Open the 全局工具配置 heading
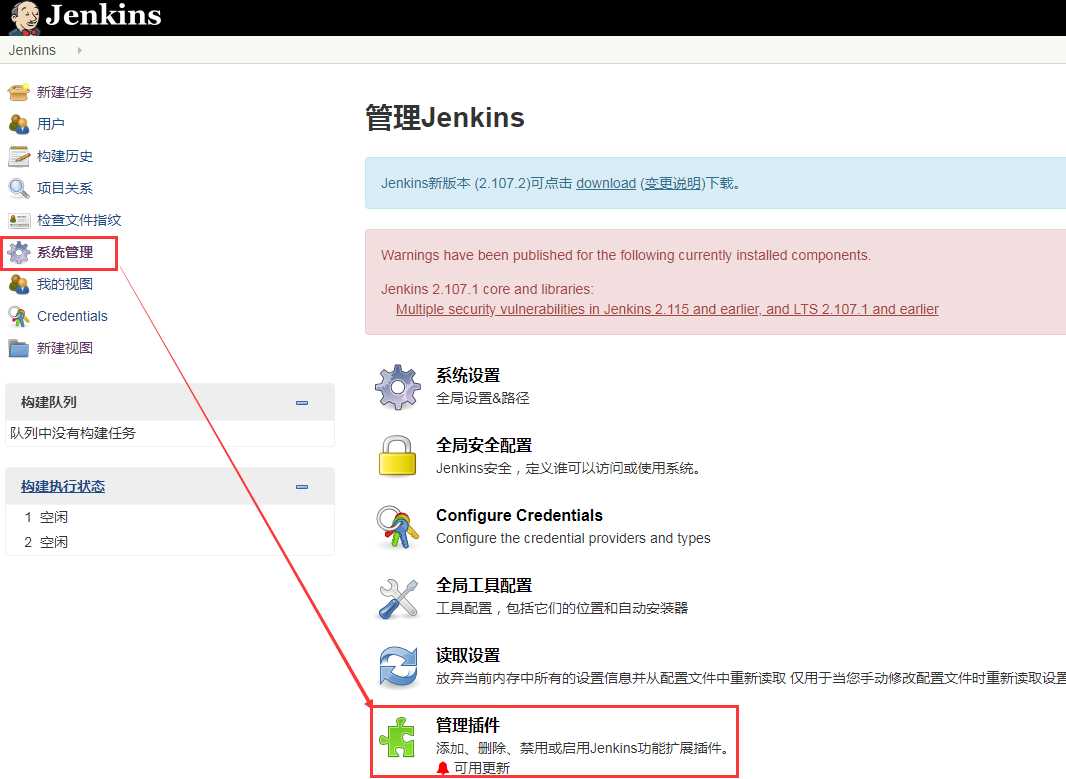The height and width of the screenshot is (779, 1066). click(484, 585)
